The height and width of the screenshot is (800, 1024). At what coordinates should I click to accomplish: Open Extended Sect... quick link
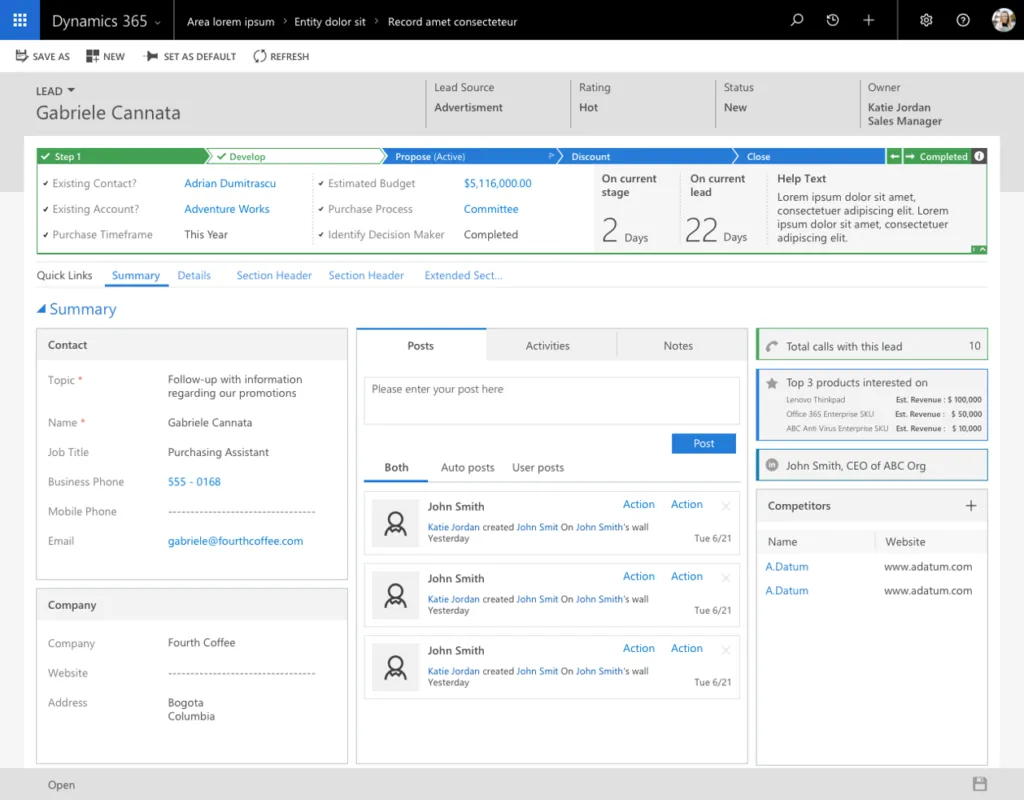(463, 276)
